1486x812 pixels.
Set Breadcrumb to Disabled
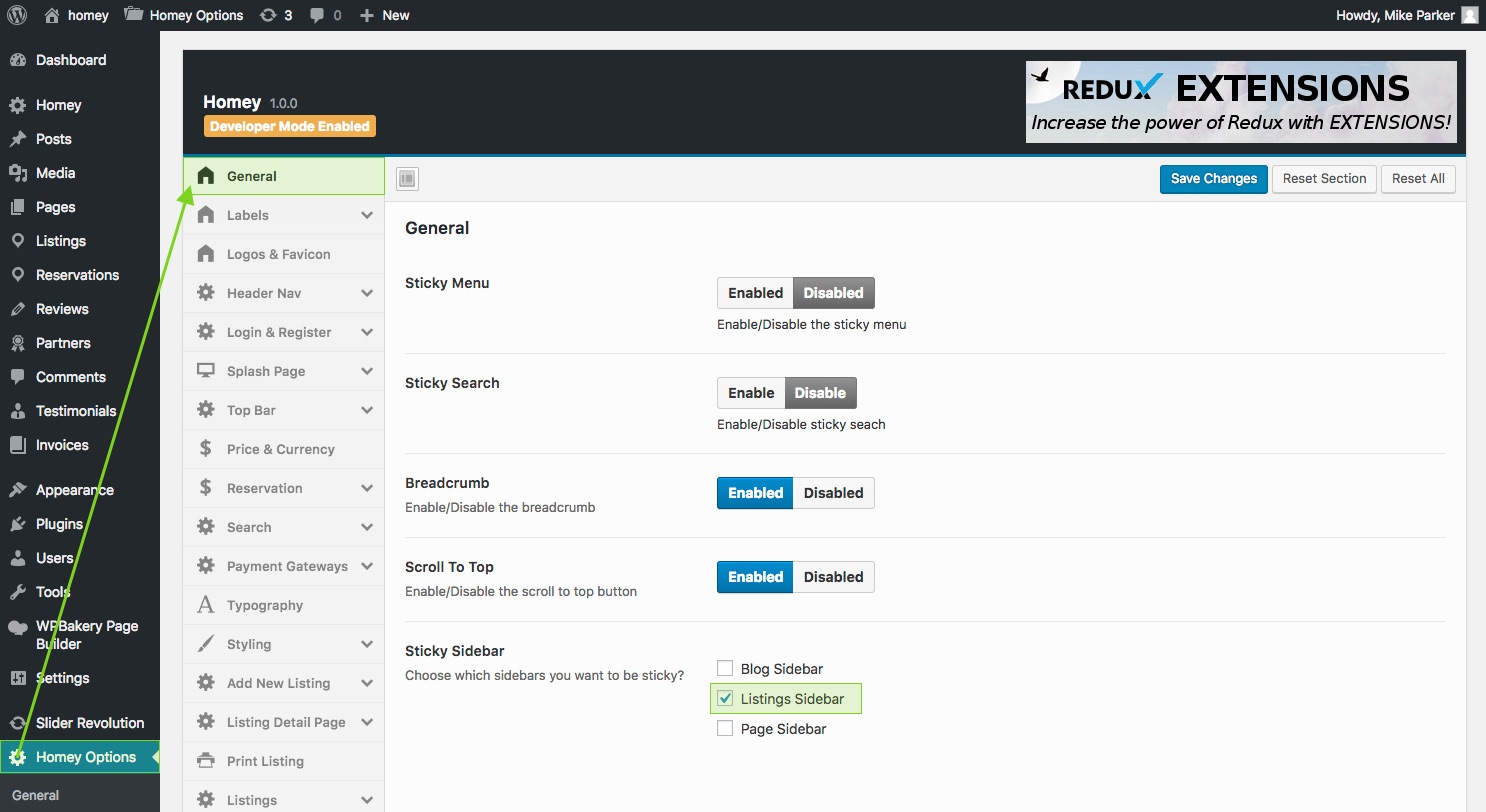coord(834,493)
